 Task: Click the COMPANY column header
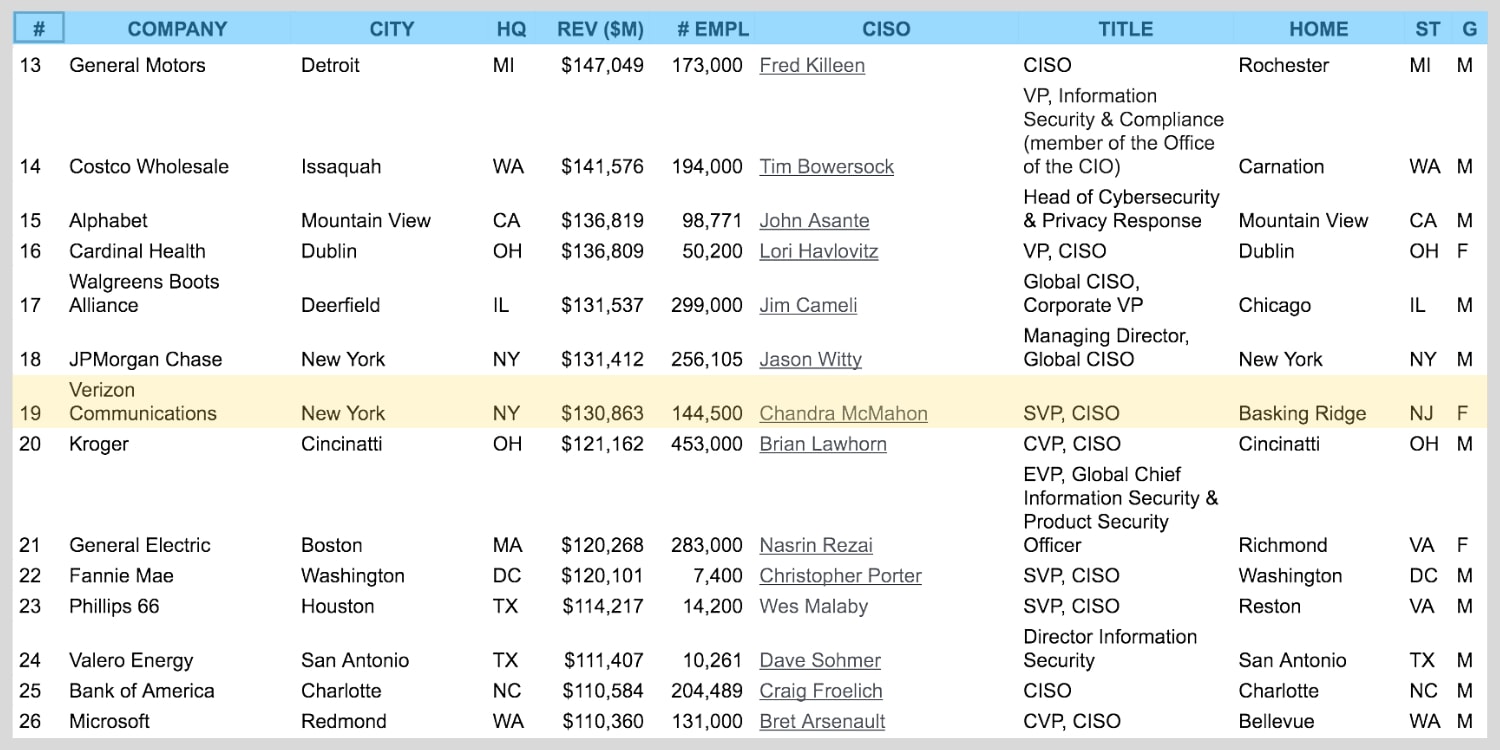pyautogui.click(x=177, y=29)
